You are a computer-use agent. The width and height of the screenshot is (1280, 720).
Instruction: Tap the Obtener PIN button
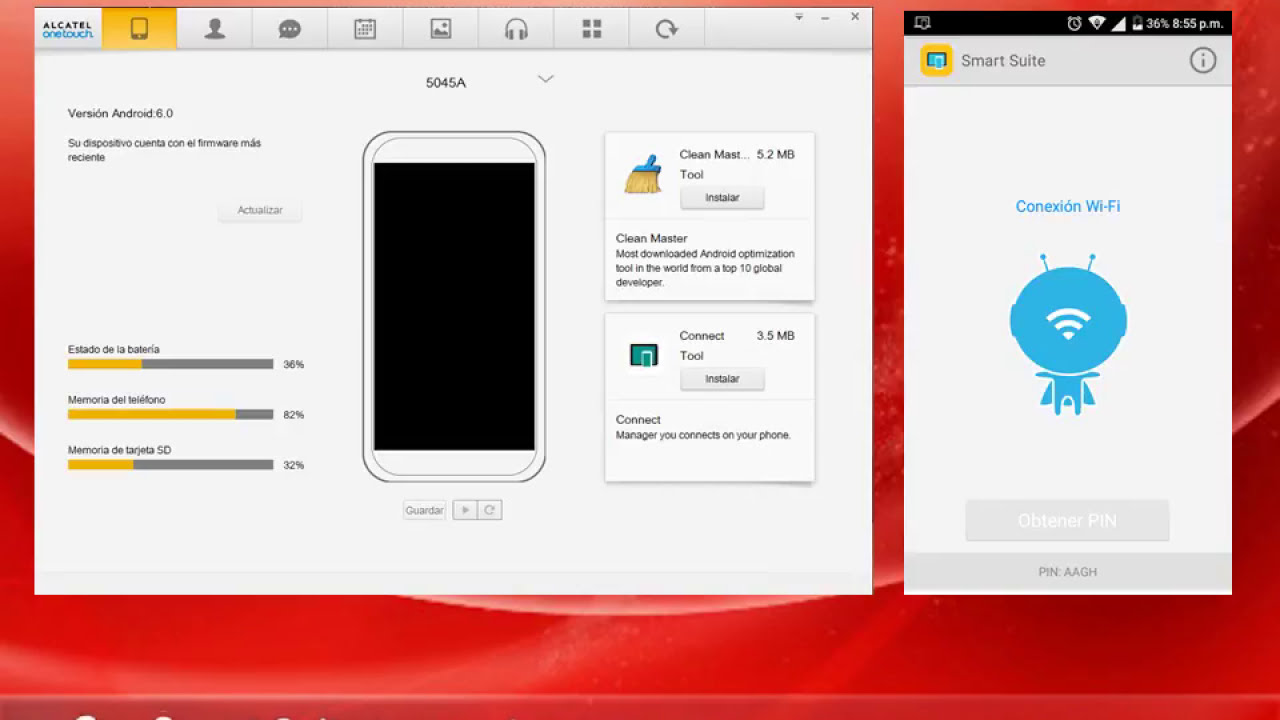coord(1067,521)
